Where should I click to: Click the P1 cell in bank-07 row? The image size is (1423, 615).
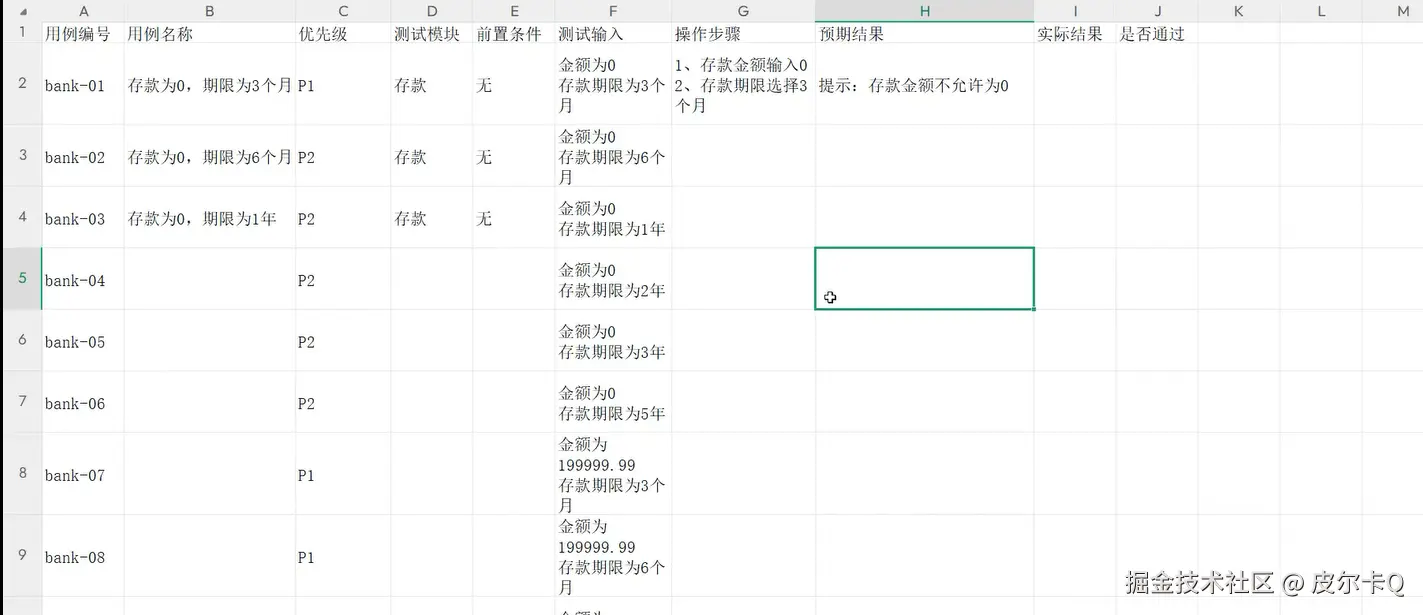coord(343,475)
